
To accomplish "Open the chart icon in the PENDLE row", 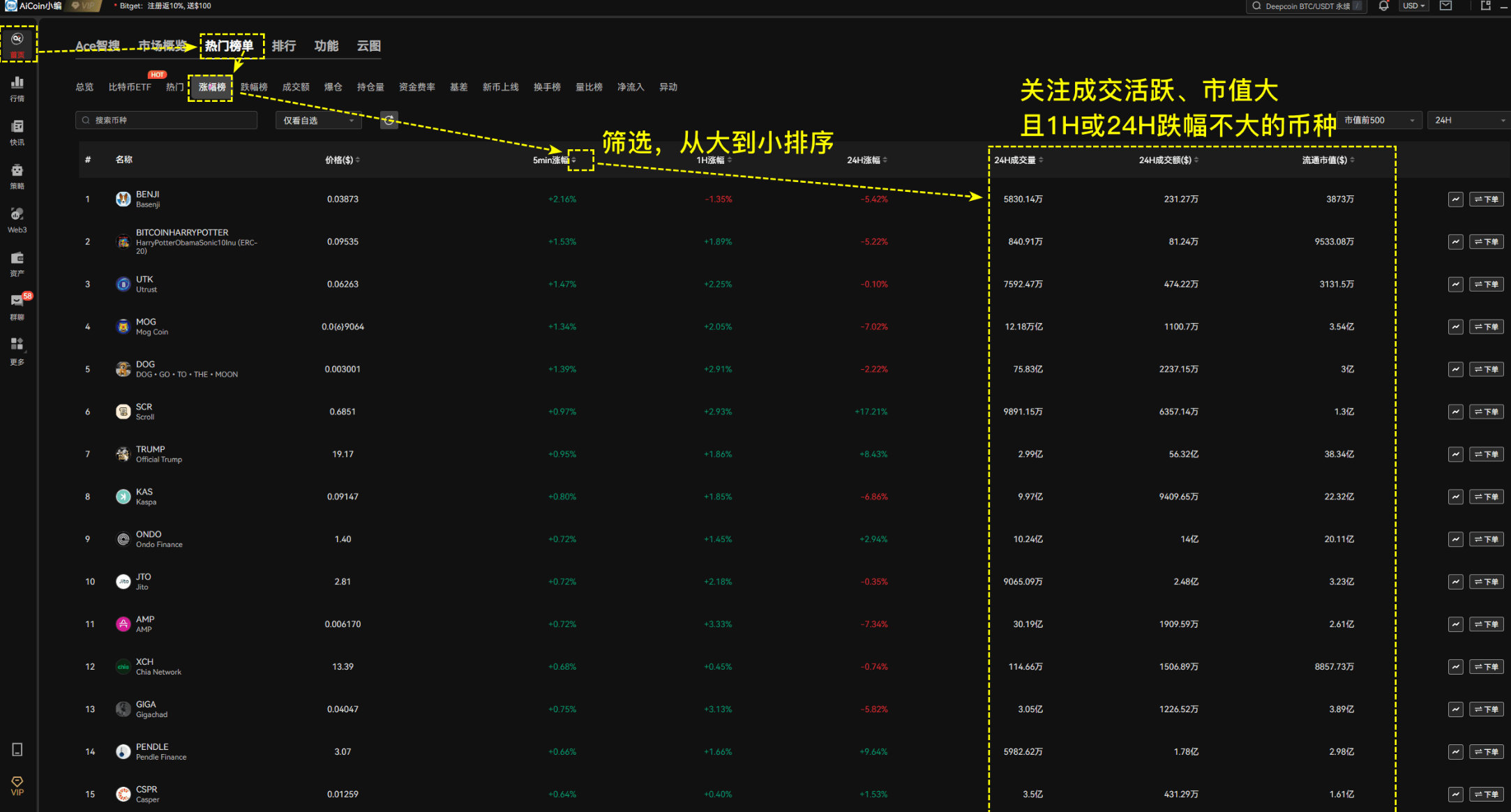I will coord(1455,752).
